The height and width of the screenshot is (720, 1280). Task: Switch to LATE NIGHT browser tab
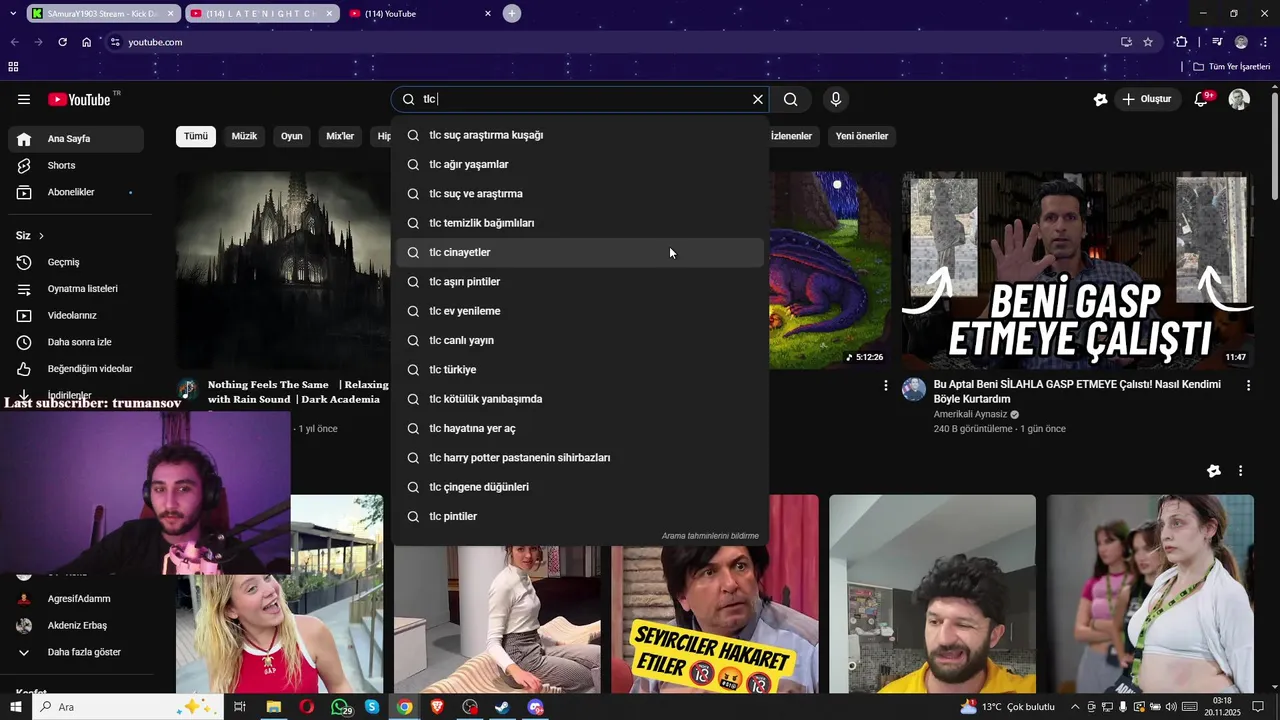coord(260,14)
